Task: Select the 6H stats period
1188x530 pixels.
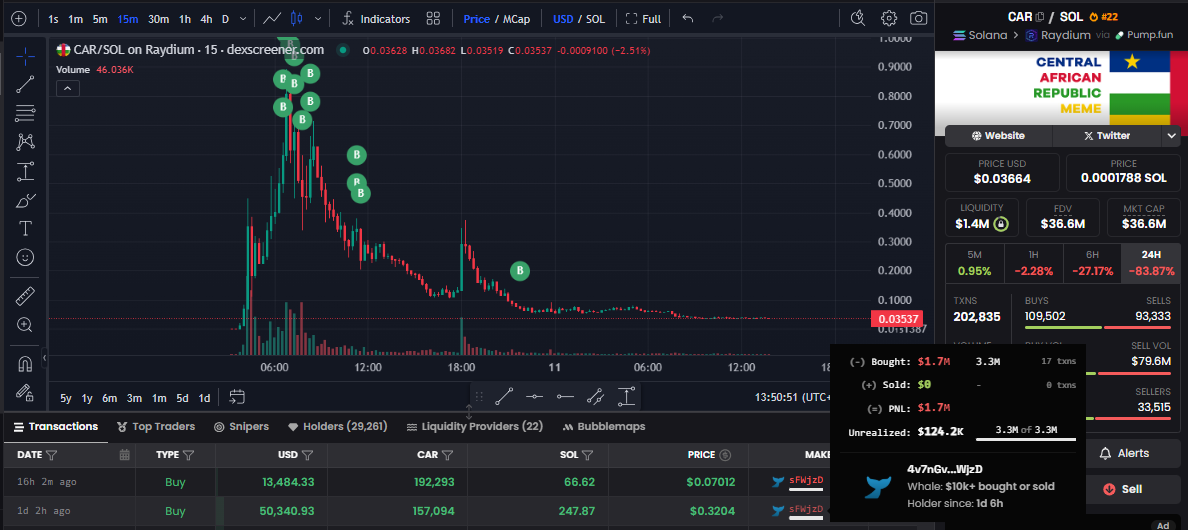Action: (1092, 263)
